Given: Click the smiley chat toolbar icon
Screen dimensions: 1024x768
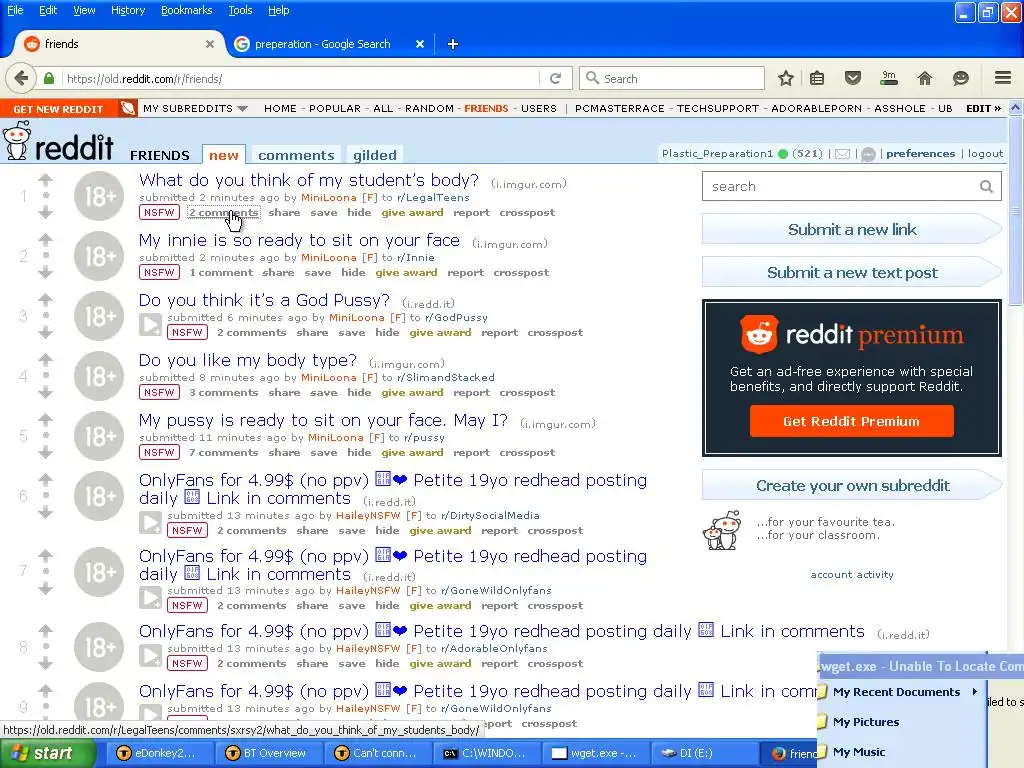Looking at the screenshot, I should (961, 78).
